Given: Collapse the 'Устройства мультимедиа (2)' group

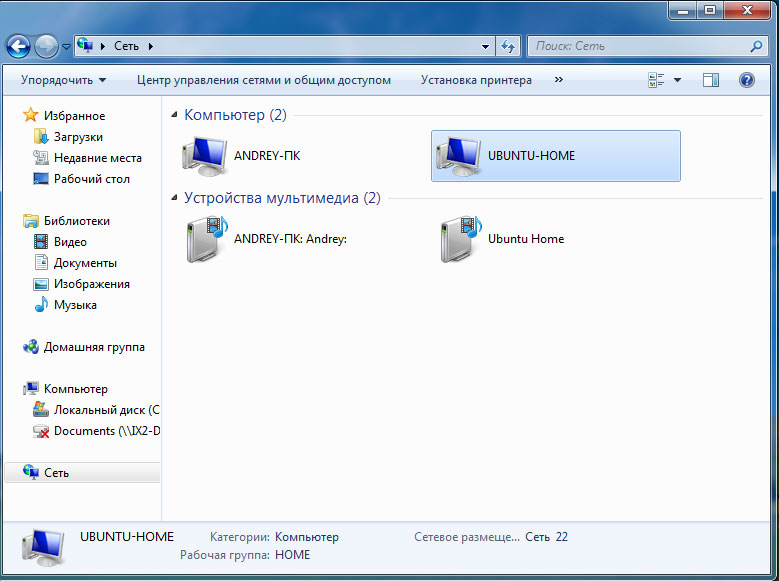Looking at the screenshot, I should click(x=174, y=198).
